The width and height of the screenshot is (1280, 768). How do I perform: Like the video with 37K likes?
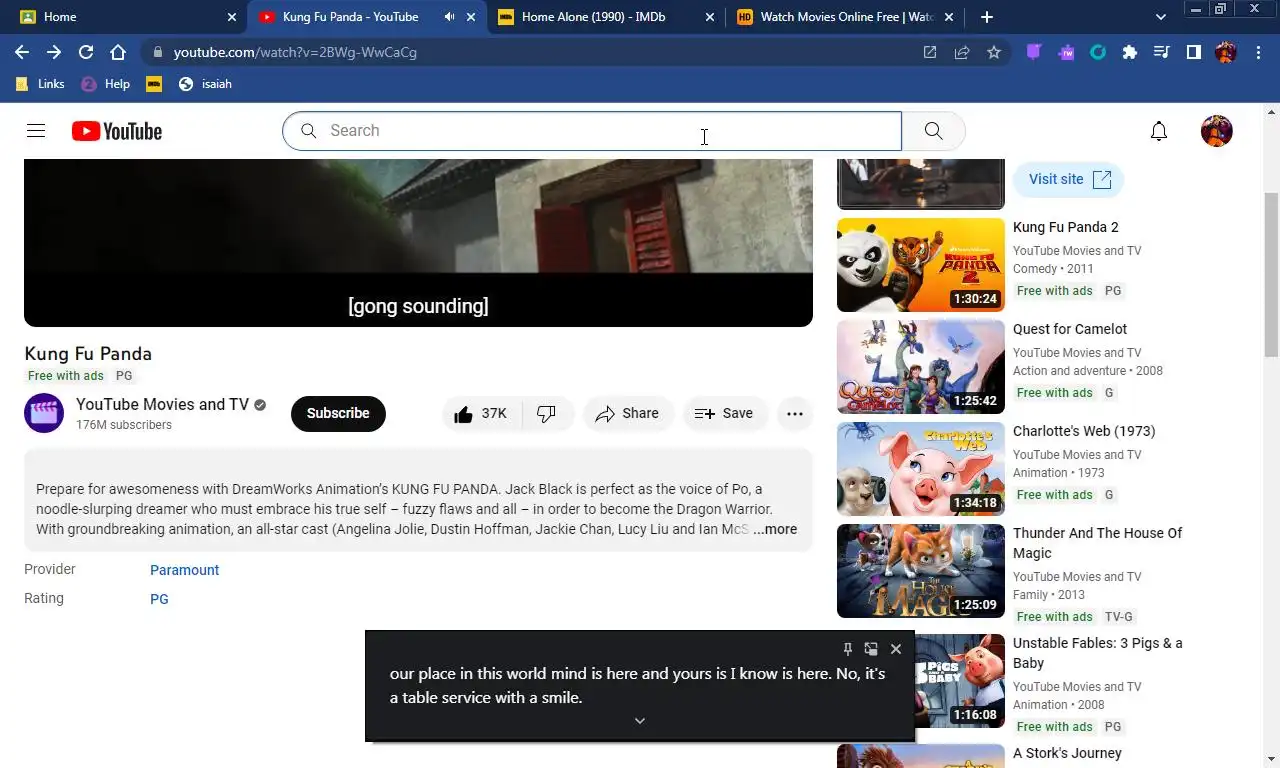click(481, 414)
